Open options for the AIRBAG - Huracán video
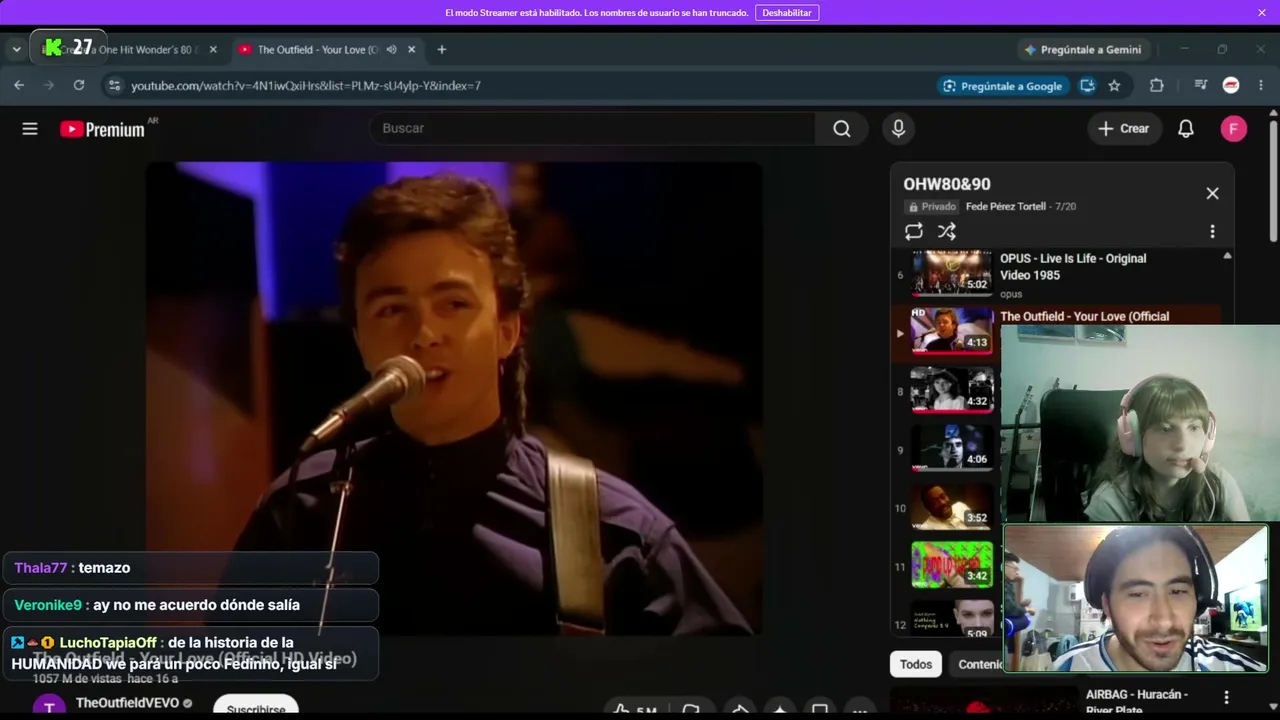 click(1226, 697)
